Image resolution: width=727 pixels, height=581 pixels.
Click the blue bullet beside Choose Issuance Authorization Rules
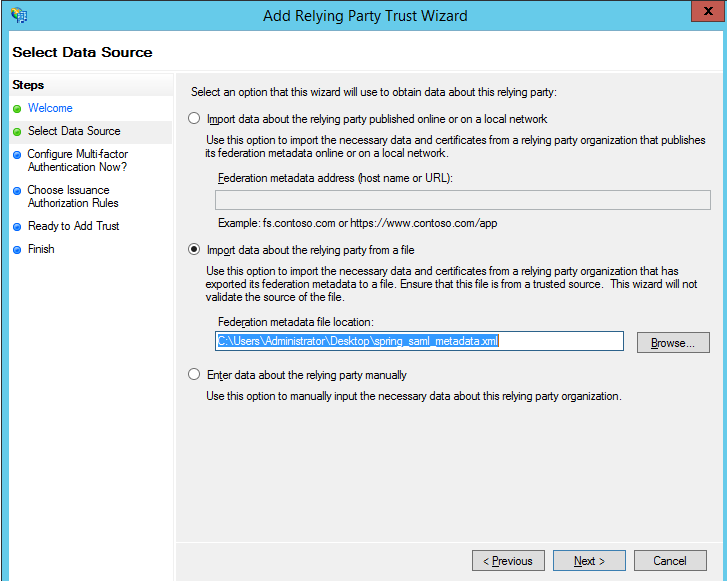coord(17,191)
